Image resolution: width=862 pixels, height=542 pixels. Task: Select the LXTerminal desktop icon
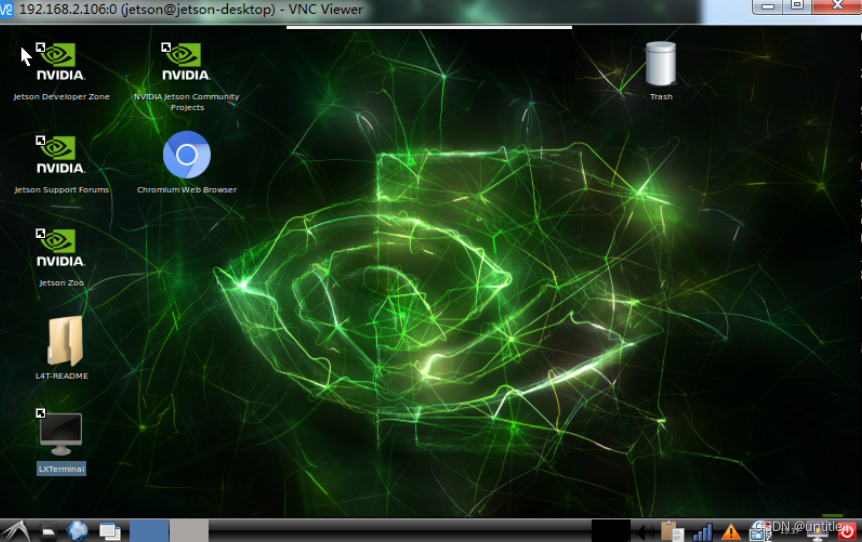pos(60,433)
